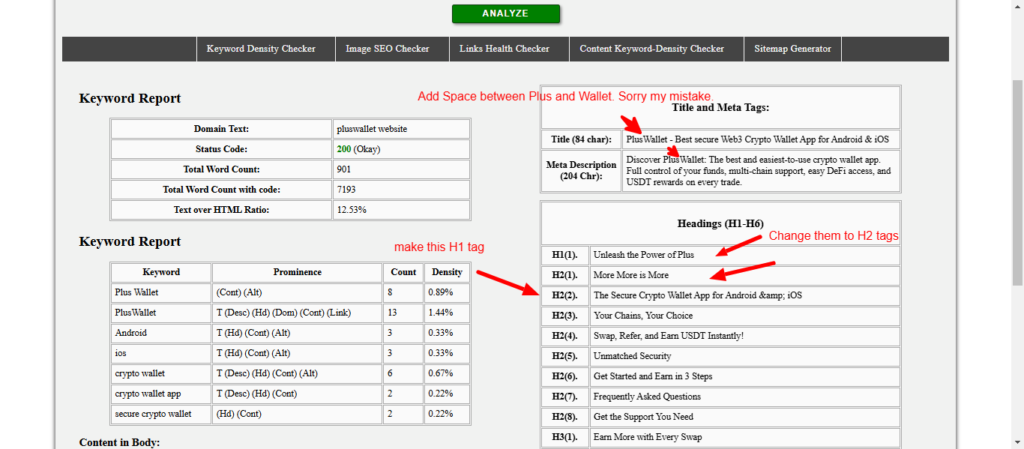Click 'Headings (H1-H6)' header
The image size is (1024, 449).
720,224
